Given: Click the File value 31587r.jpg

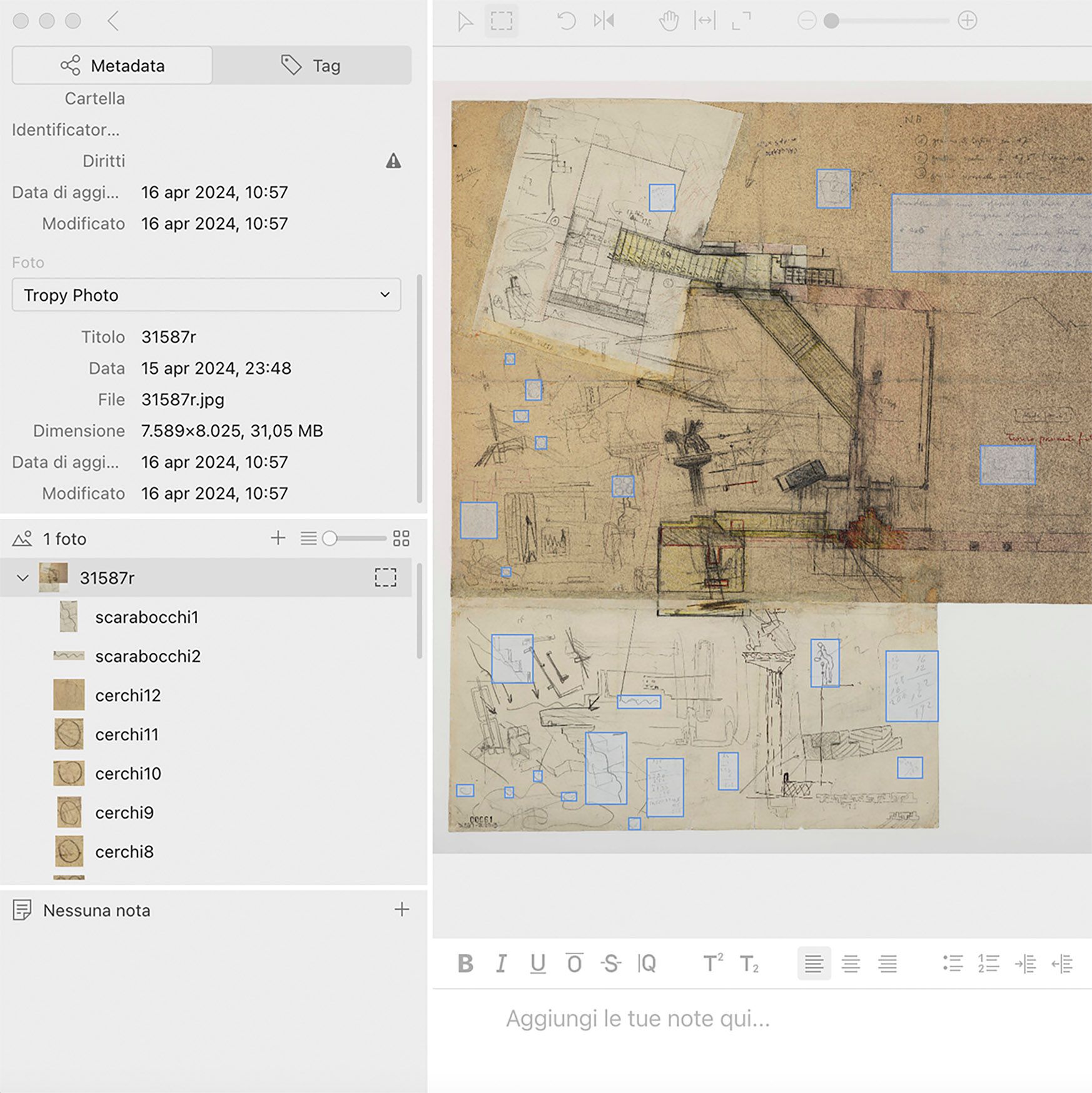Looking at the screenshot, I should [x=183, y=400].
